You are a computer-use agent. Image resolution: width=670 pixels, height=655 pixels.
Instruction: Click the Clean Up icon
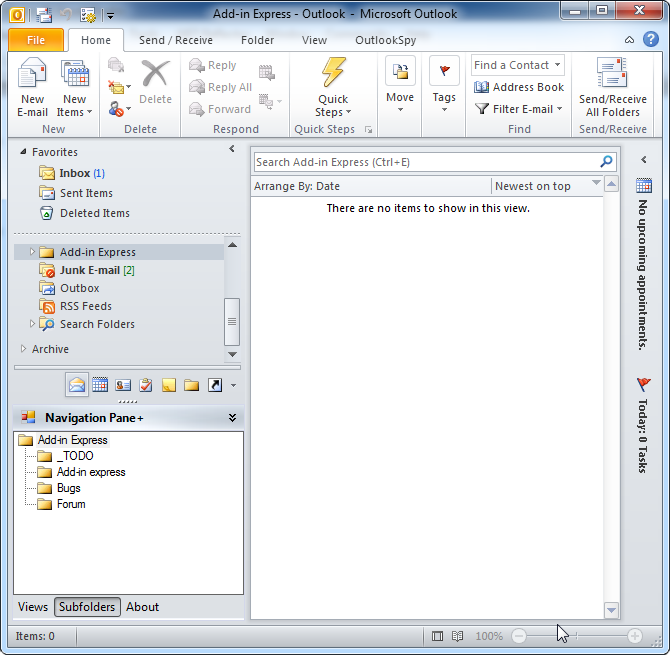pyautogui.click(x=119, y=87)
